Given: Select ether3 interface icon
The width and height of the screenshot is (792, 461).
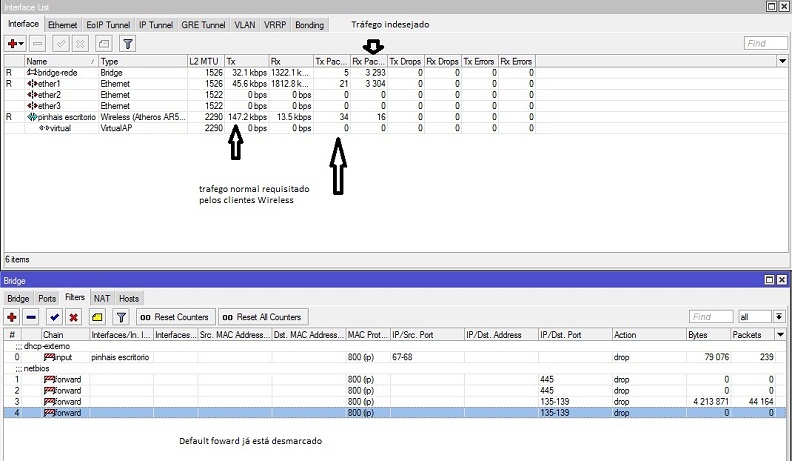Looking at the screenshot, I should tap(32, 106).
